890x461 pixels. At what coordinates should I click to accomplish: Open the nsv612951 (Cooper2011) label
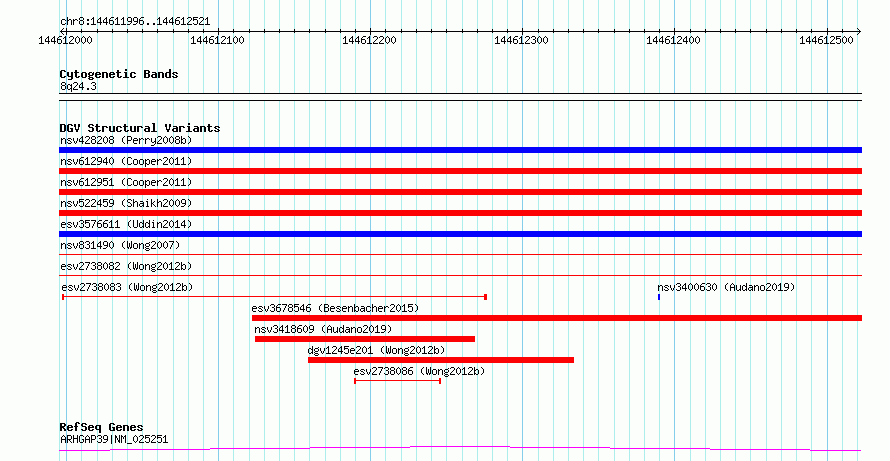coord(126,182)
